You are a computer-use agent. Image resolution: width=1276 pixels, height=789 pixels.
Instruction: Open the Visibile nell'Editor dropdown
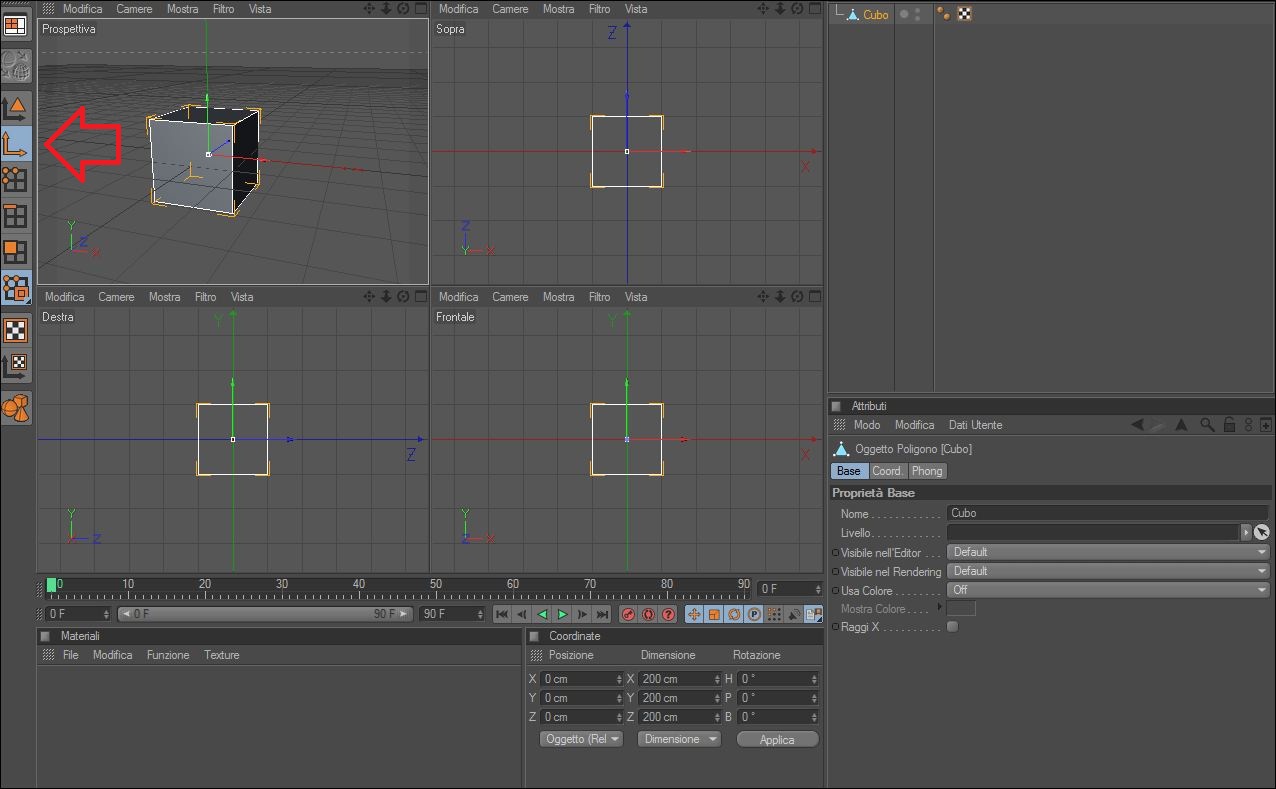1108,552
